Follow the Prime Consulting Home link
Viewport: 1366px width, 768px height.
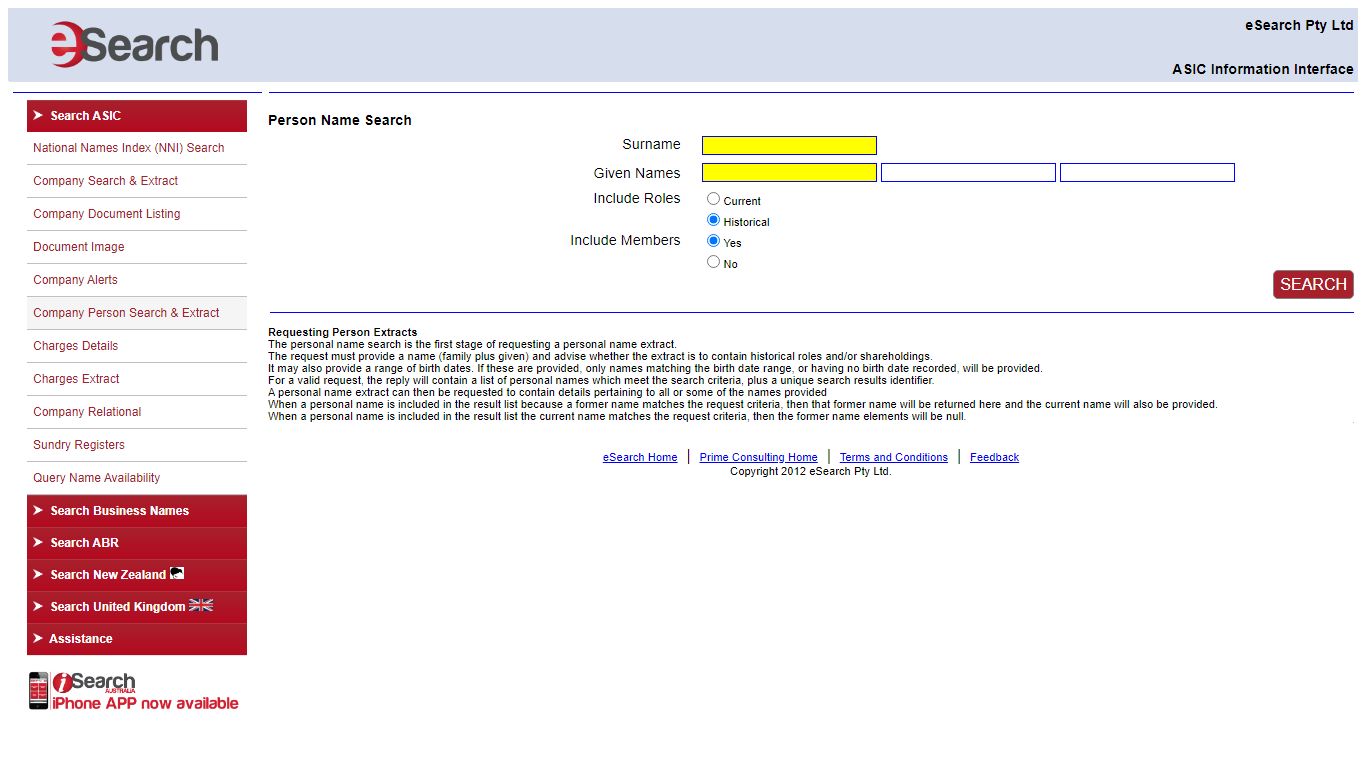(x=759, y=457)
